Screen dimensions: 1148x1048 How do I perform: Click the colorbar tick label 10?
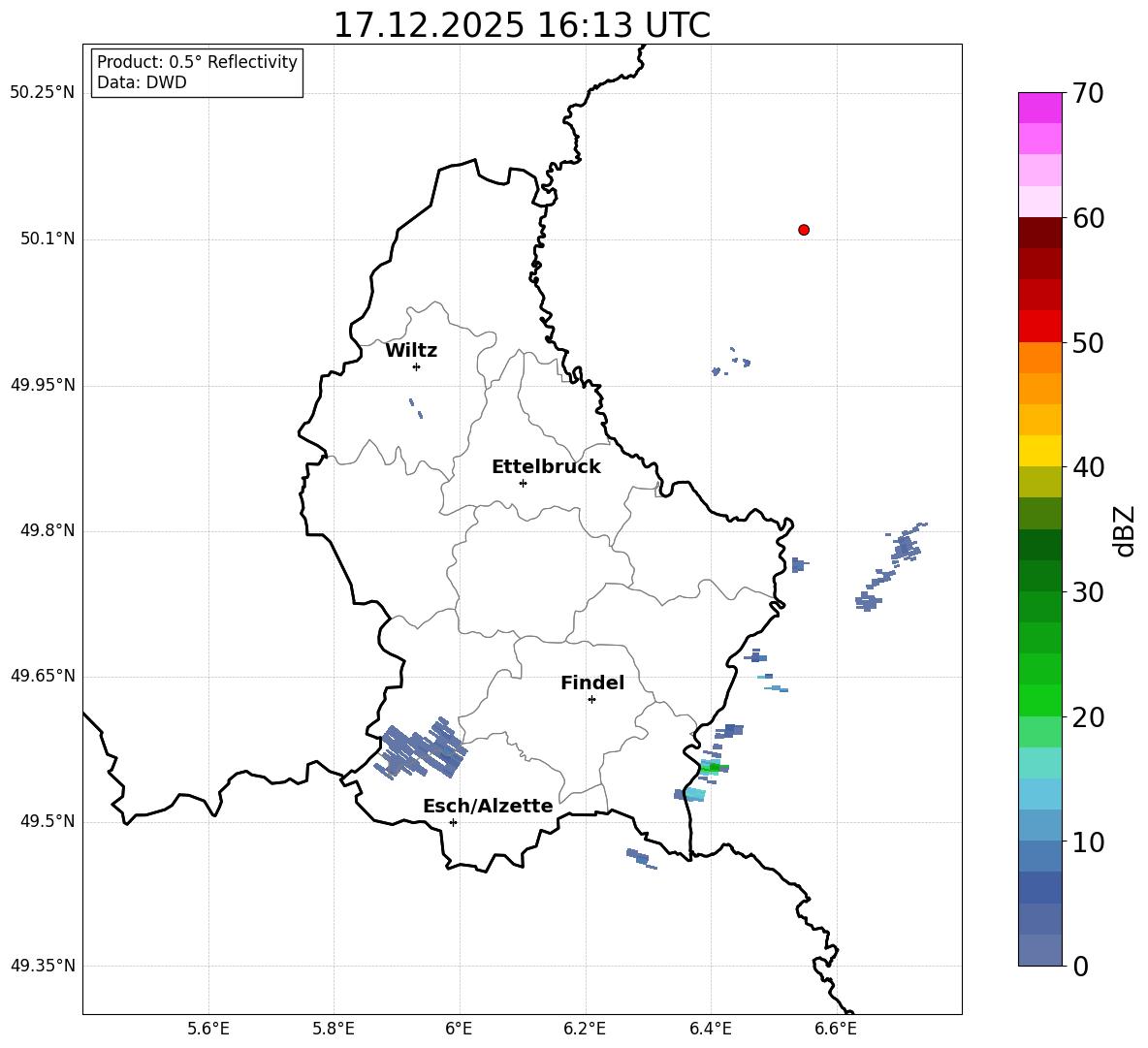tap(1088, 842)
